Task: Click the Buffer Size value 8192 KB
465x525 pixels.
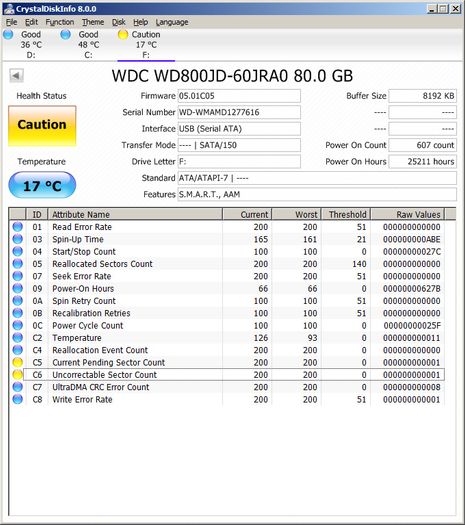Action: click(x=422, y=96)
